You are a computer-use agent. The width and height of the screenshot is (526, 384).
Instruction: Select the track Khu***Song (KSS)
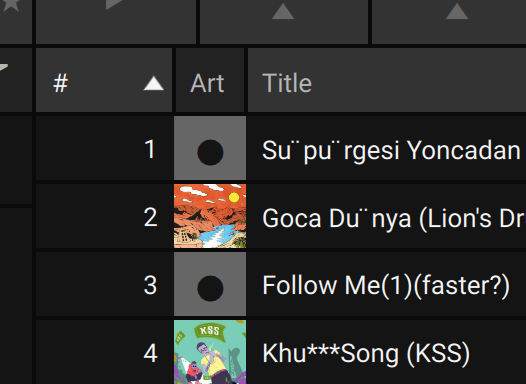pos(366,353)
